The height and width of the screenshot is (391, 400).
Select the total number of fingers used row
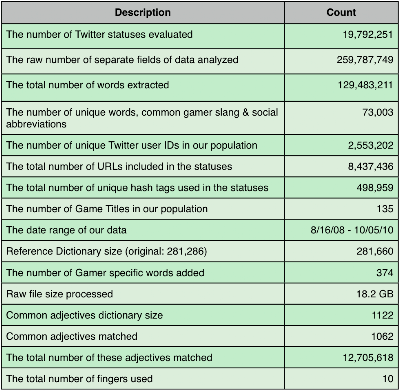(200, 379)
